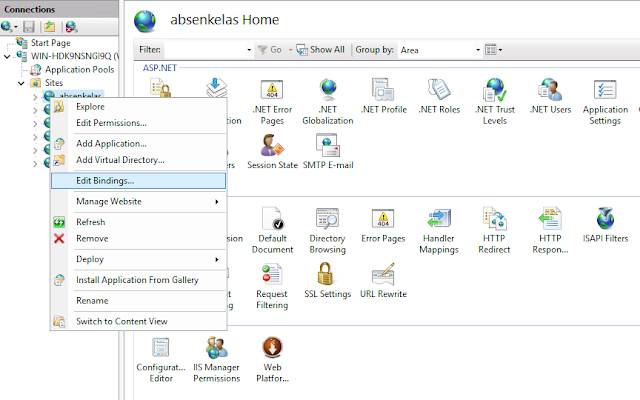Open the .NET Roles feature

439,96
